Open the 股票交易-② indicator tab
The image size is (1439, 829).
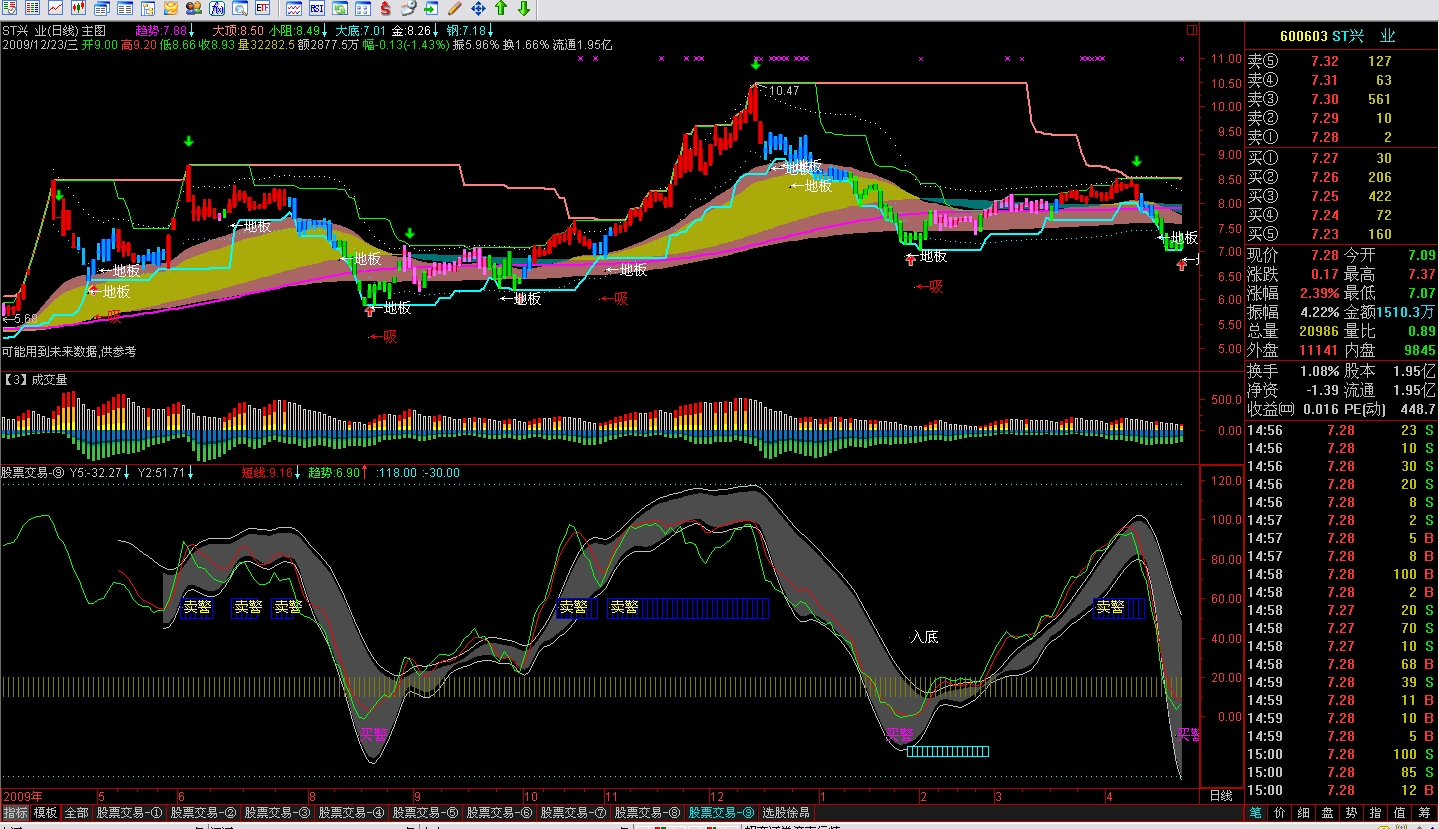click(204, 813)
